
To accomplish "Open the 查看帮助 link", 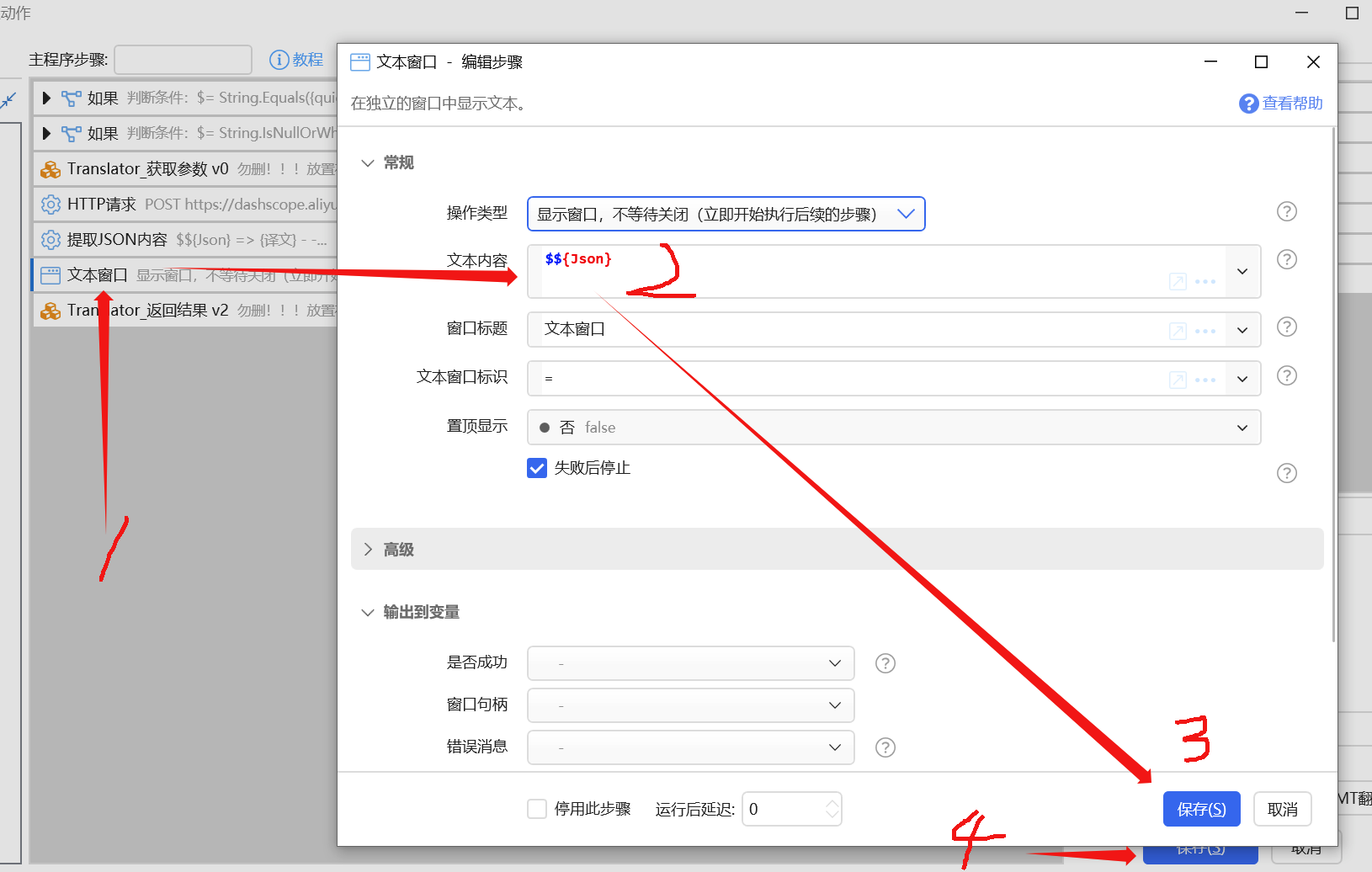I will (x=1281, y=104).
